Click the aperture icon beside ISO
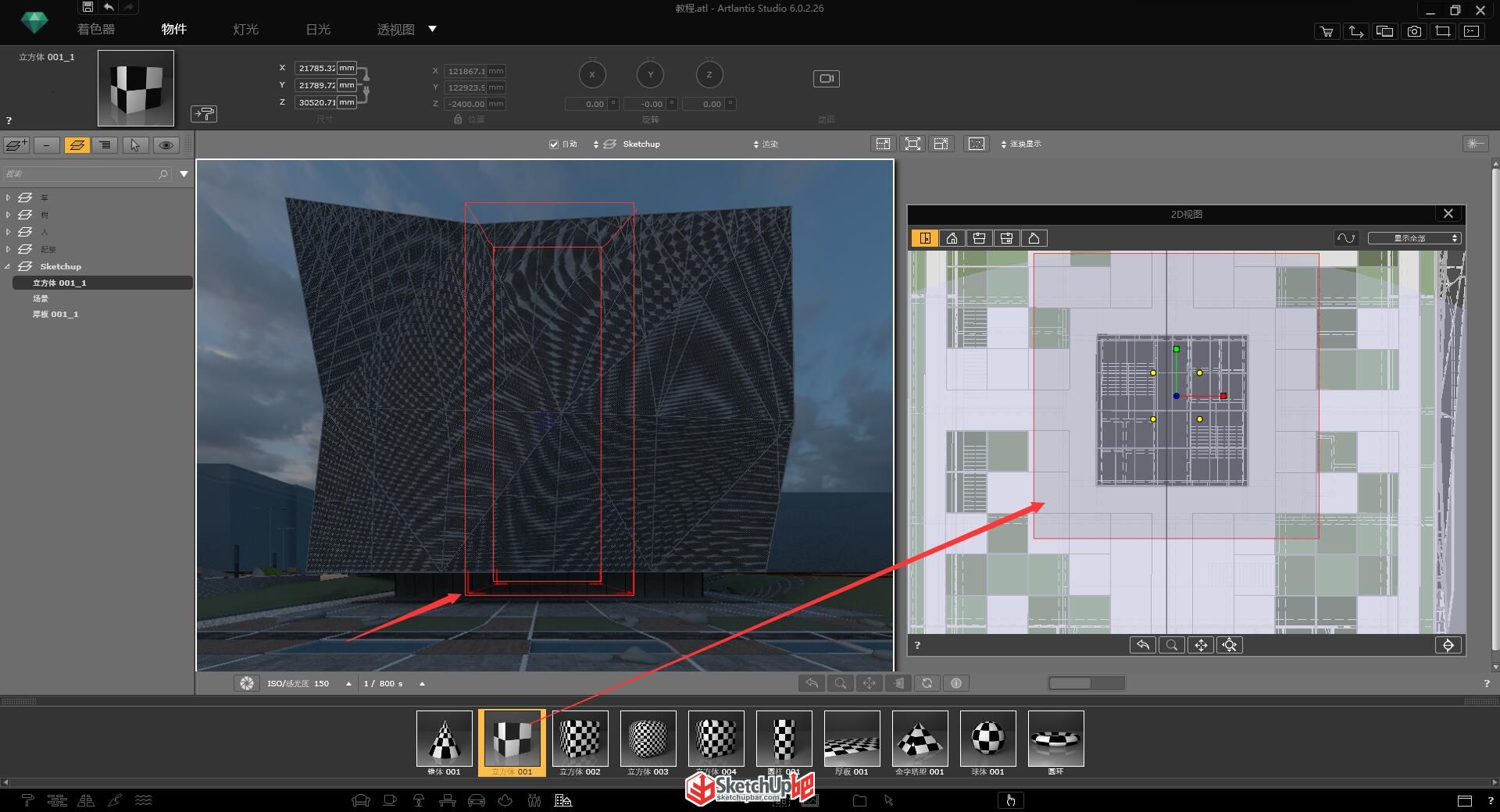This screenshot has width=1500, height=812. [247, 683]
